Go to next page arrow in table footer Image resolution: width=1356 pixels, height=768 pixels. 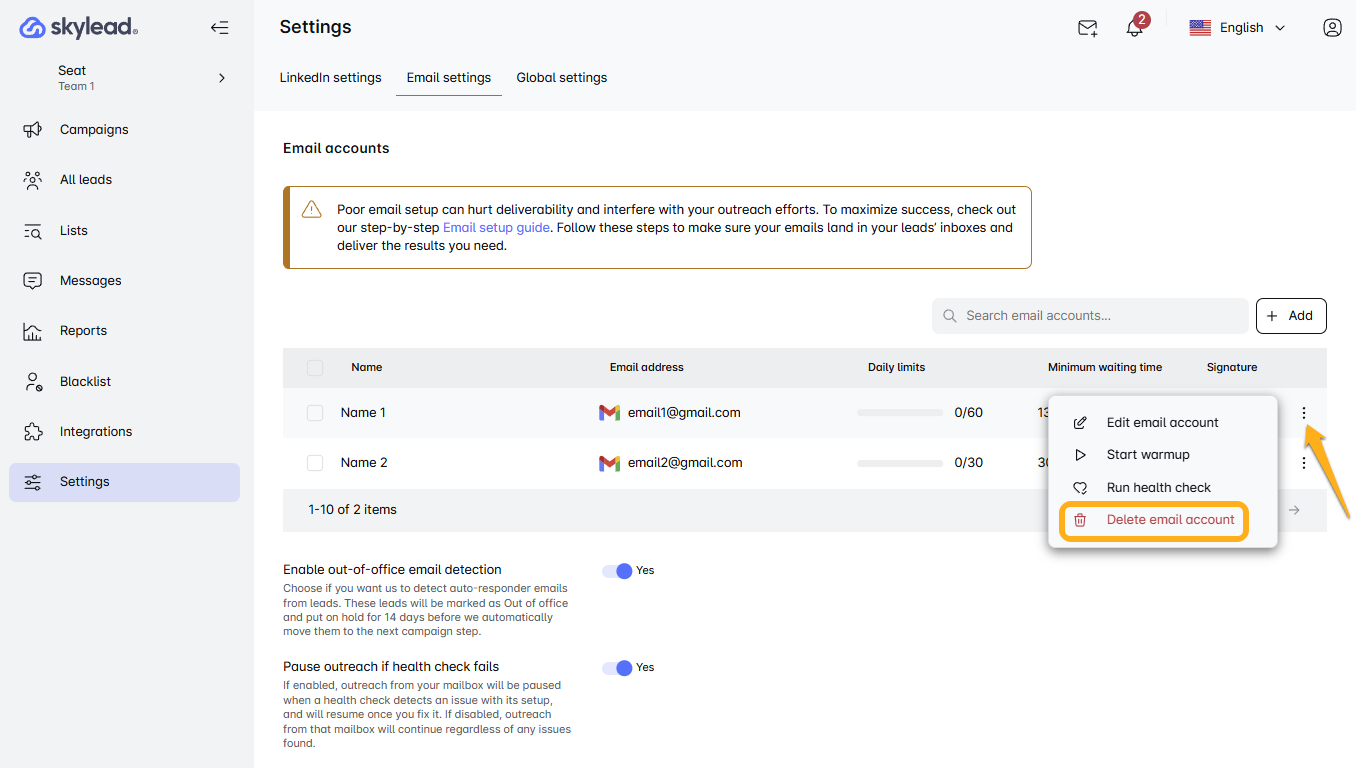click(x=1294, y=510)
